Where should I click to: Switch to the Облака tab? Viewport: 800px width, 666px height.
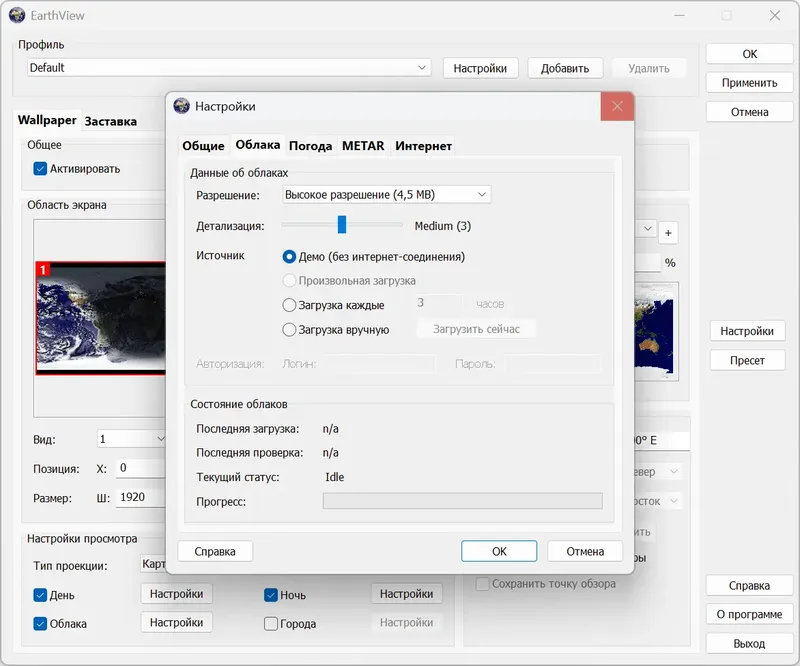(x=258, y=145)
